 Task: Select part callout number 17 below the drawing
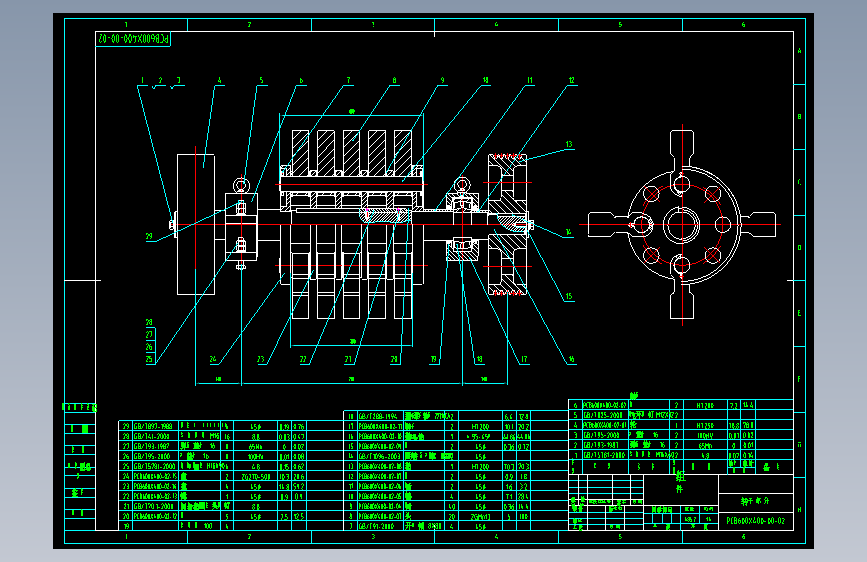tap(524, 360)
